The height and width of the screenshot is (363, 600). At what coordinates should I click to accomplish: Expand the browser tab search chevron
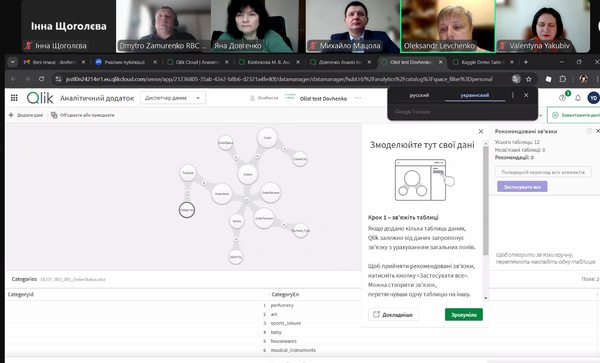coord(13,62)
